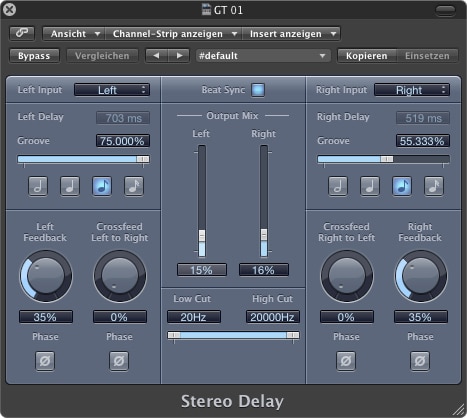This screenshot has width=467, height=418.
Task: Click the Einsetzen button
Action: point(427,56)
